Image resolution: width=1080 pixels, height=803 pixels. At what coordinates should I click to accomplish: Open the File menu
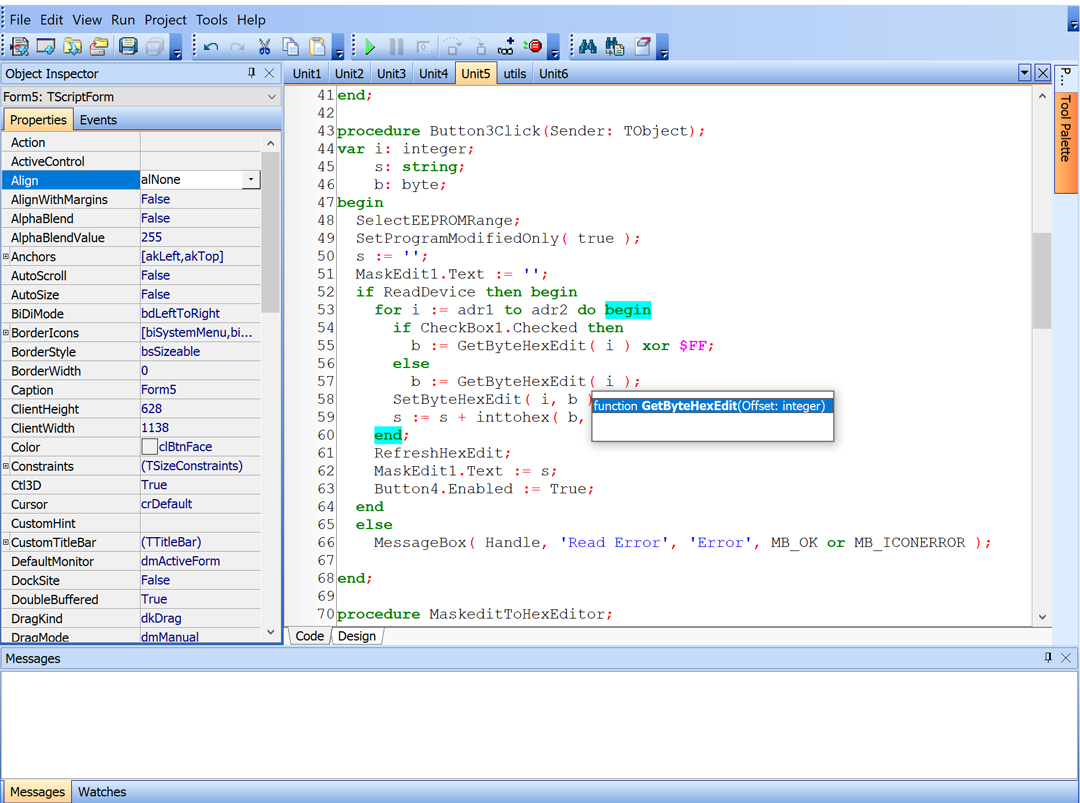point(20,20)
